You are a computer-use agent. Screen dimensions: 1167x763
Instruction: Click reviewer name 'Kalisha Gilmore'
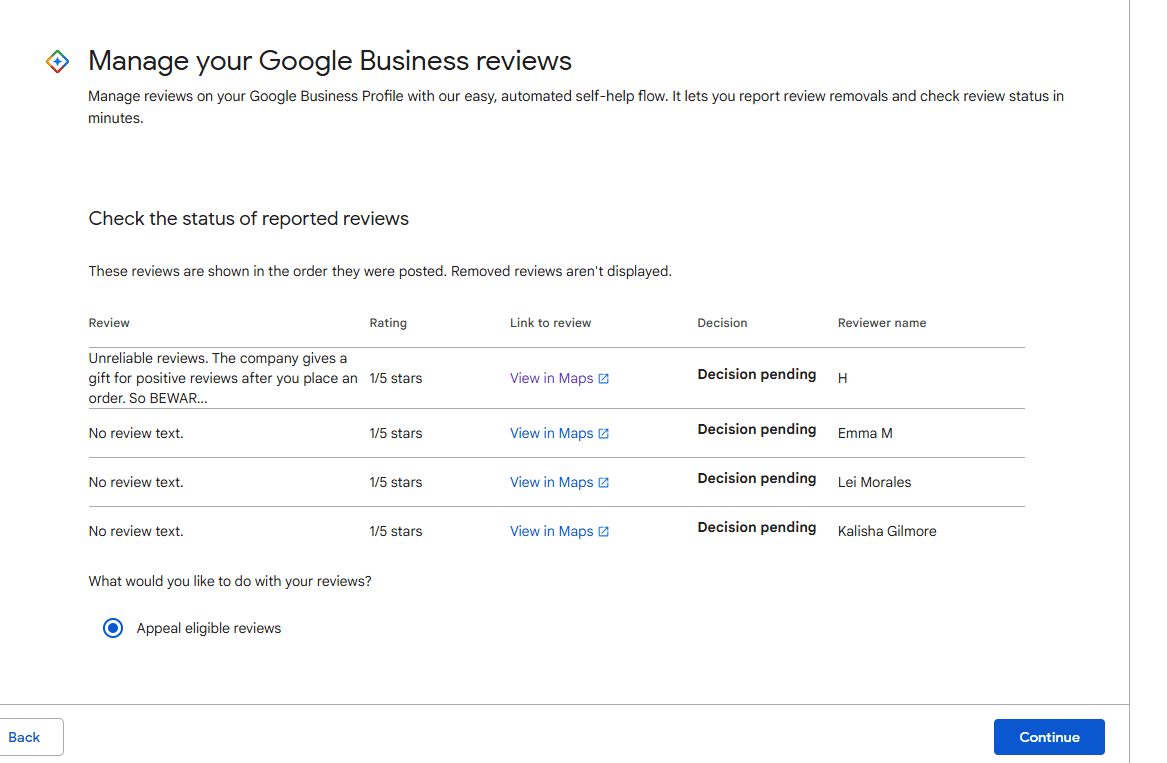click(x=886, y=531)
